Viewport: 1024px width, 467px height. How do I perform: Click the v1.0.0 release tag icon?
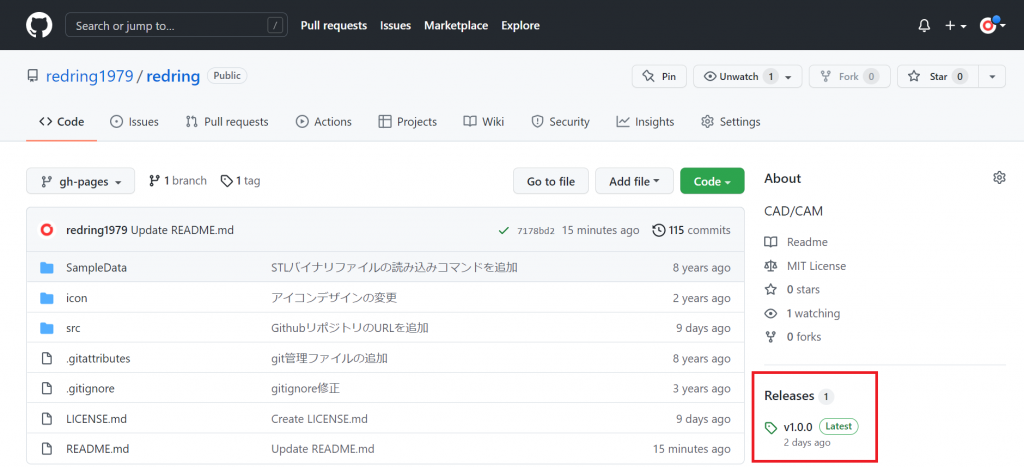pos(771,428)
